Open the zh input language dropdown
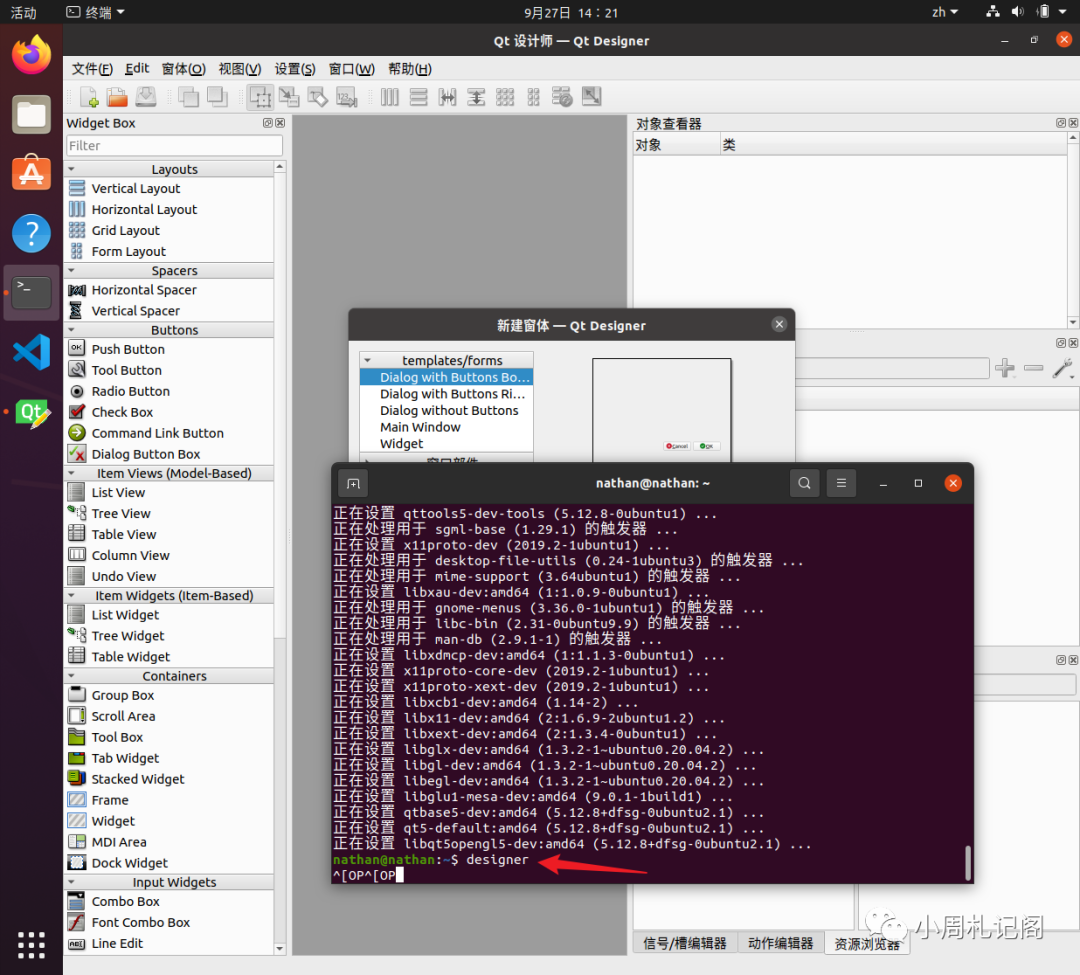The image size is (1080, 975). click(944, 12)
